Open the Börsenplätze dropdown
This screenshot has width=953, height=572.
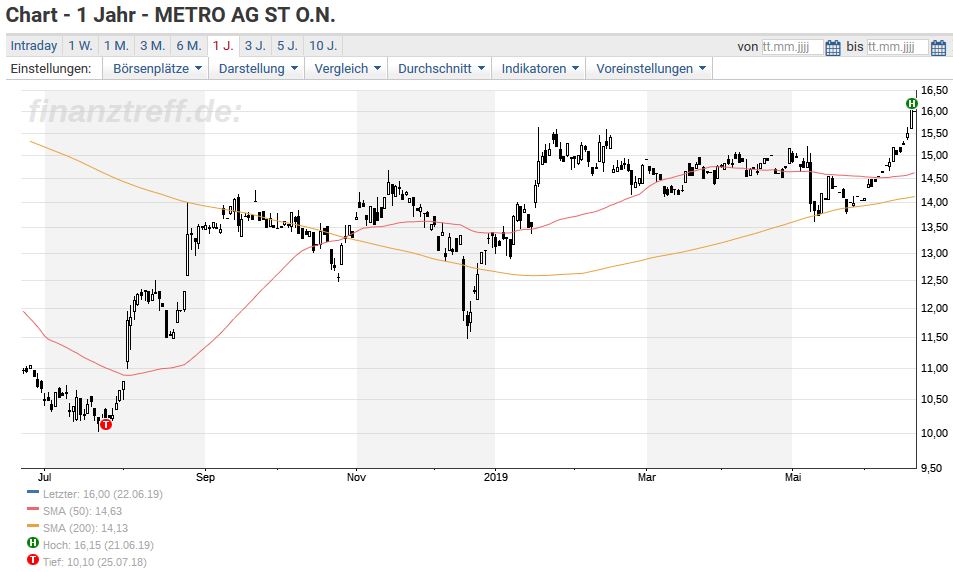point(156,69)
